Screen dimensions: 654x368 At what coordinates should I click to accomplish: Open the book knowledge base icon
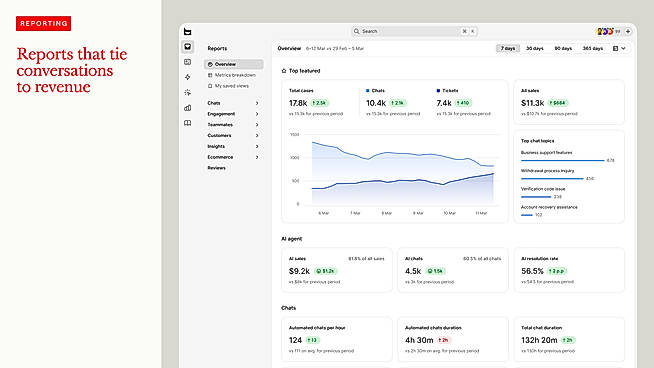pyautogui.click(x=188, y=123)
